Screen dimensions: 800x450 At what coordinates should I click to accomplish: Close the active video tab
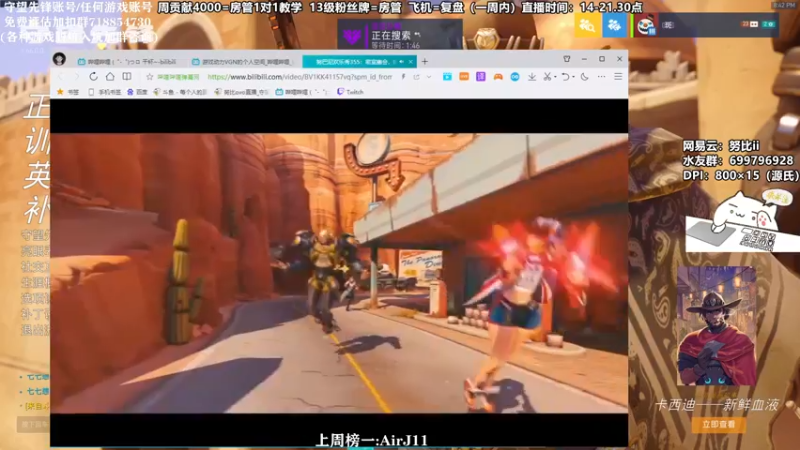coord(410,62)
